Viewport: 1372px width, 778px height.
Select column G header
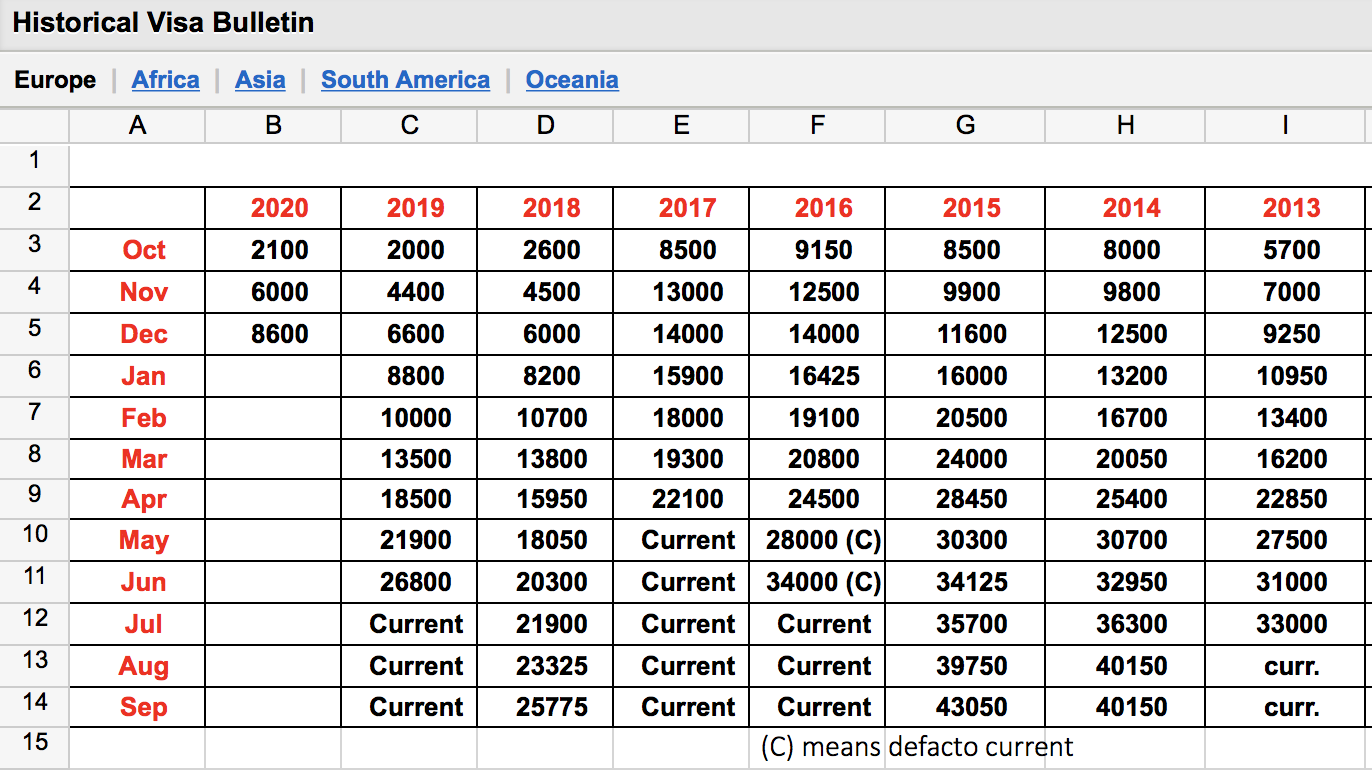pyautogui.click(x=965, y=126)
